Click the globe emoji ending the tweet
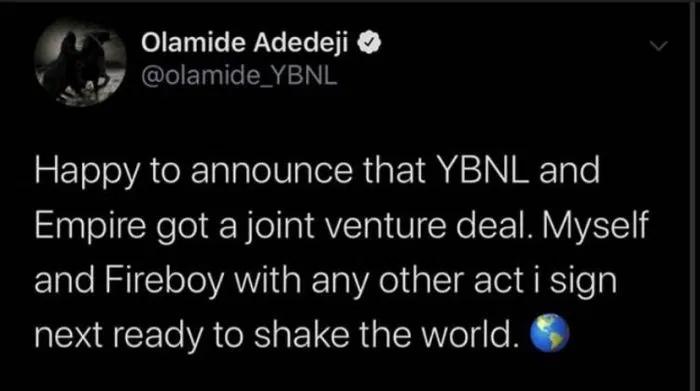700x391 pixels. 549,333
